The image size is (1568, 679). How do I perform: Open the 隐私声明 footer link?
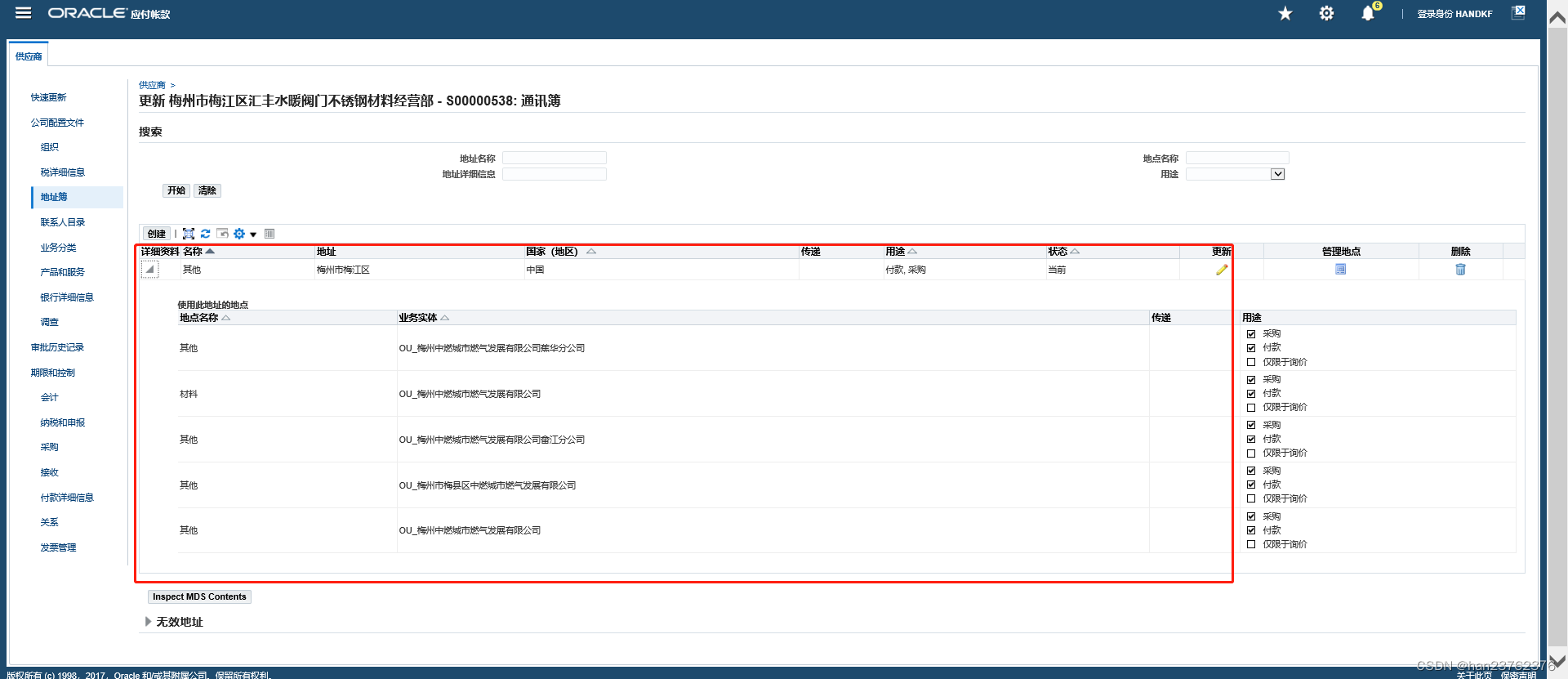pos(1517,675)
